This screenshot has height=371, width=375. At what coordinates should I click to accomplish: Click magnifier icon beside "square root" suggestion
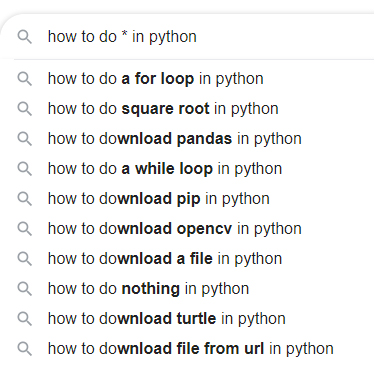[25, 109]
